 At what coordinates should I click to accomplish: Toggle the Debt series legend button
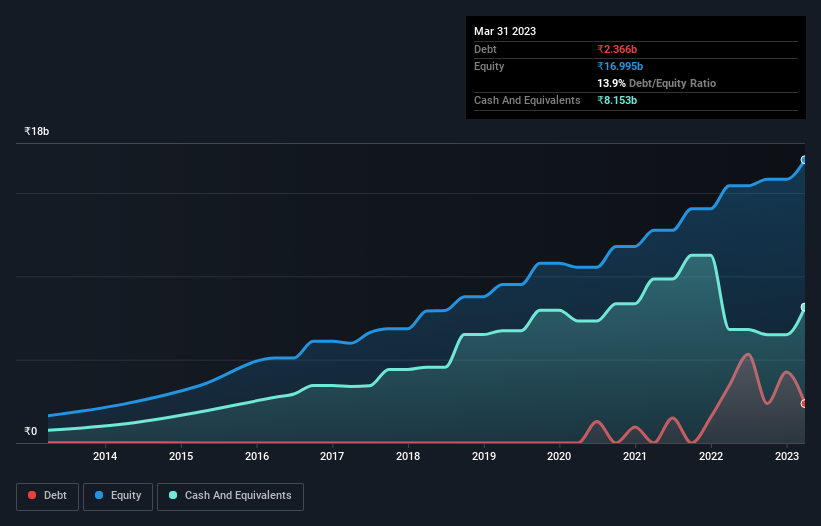pos(48,496)
